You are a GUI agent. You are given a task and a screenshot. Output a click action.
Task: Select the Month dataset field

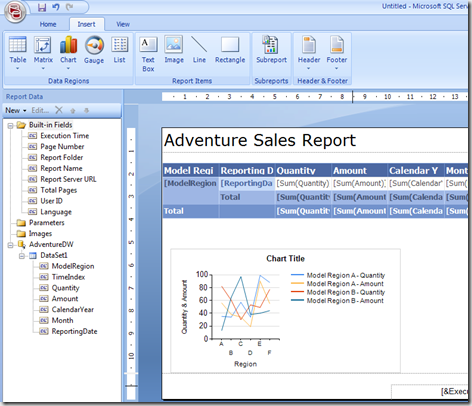pos(62,320)
